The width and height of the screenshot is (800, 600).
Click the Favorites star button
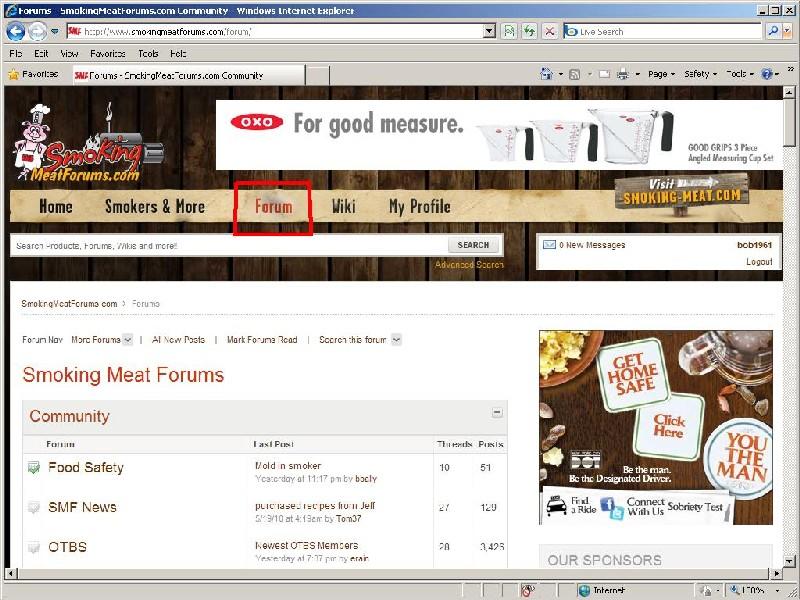coord(33,74)
